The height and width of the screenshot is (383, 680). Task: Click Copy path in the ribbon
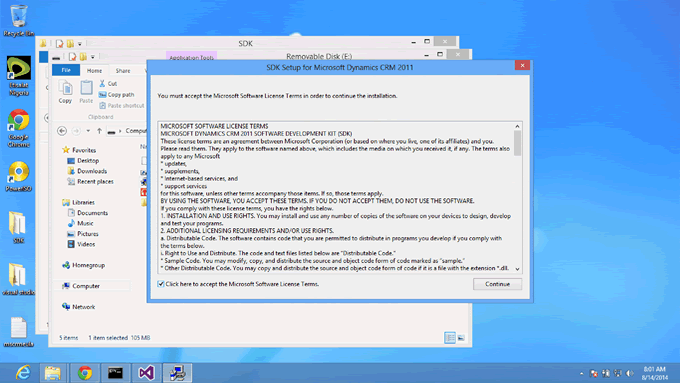click(x=117, y=95)
